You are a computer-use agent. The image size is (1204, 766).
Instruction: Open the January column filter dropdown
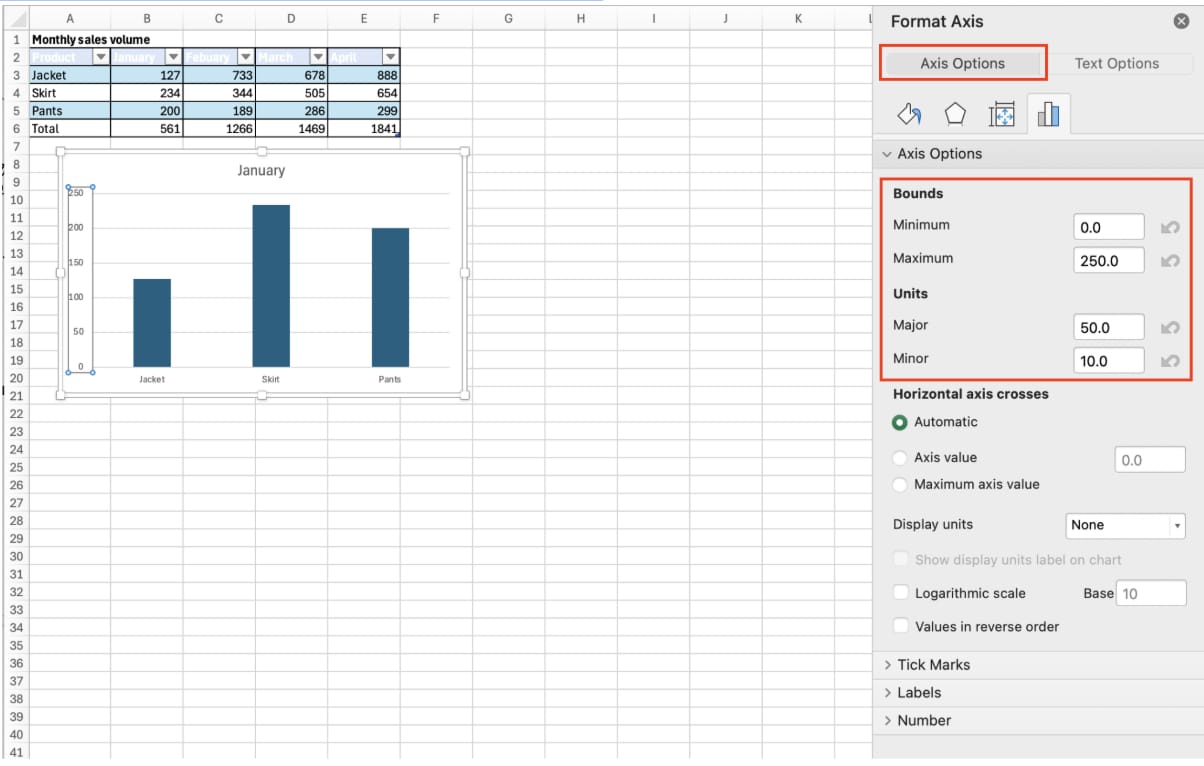pyautogui.click(x=173, y=57)
